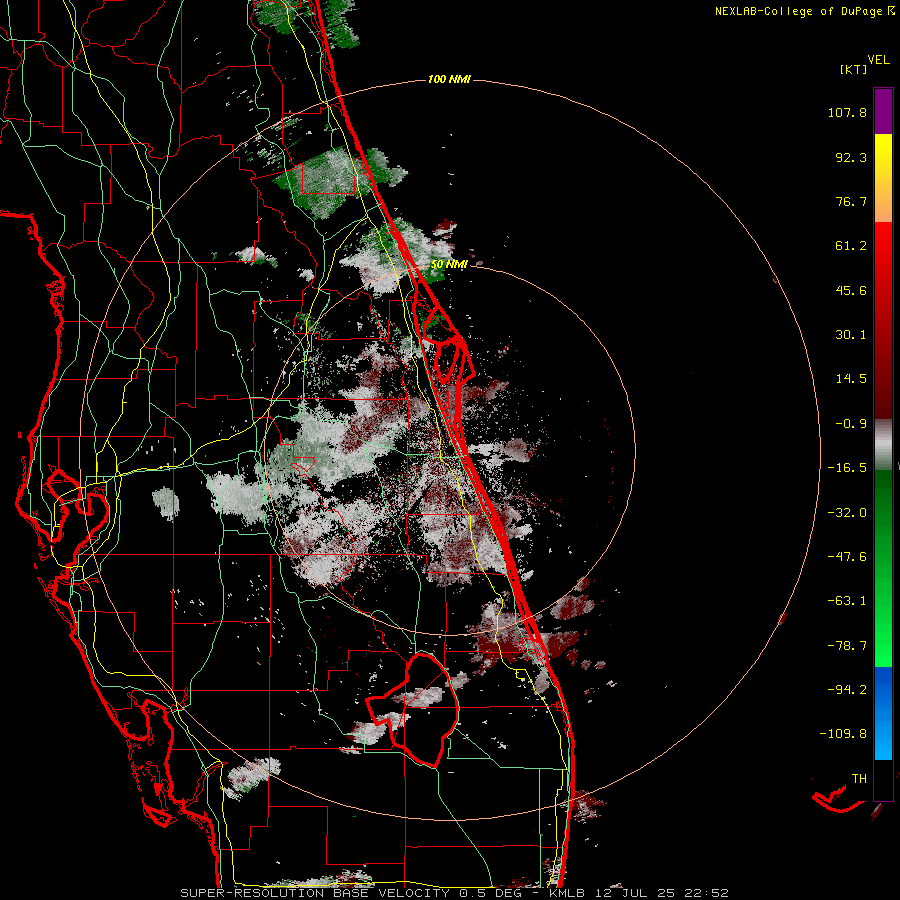Select the 92.3 value on the velocity scale

851,157
